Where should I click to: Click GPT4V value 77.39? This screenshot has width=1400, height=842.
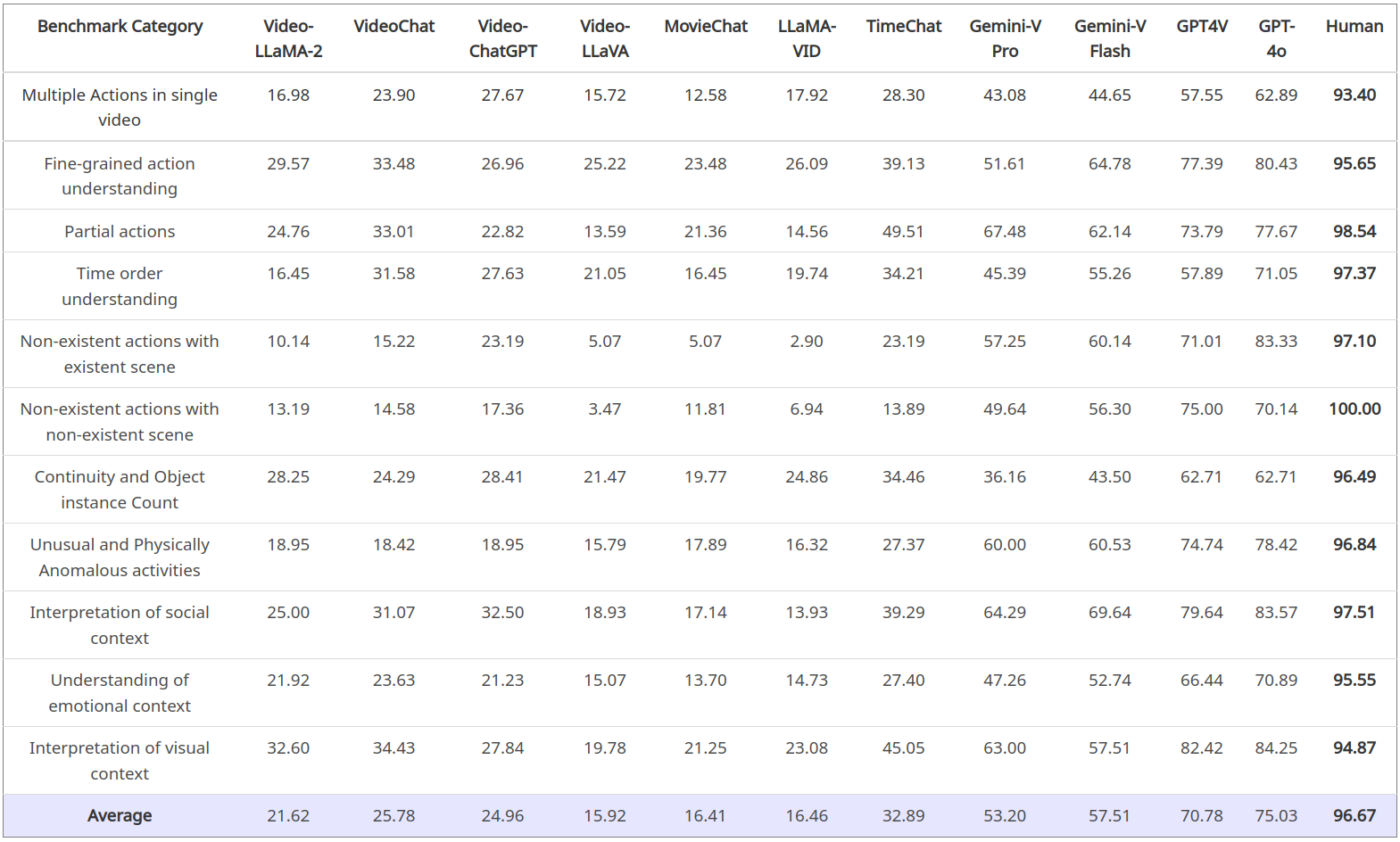tap(1202, 164)
